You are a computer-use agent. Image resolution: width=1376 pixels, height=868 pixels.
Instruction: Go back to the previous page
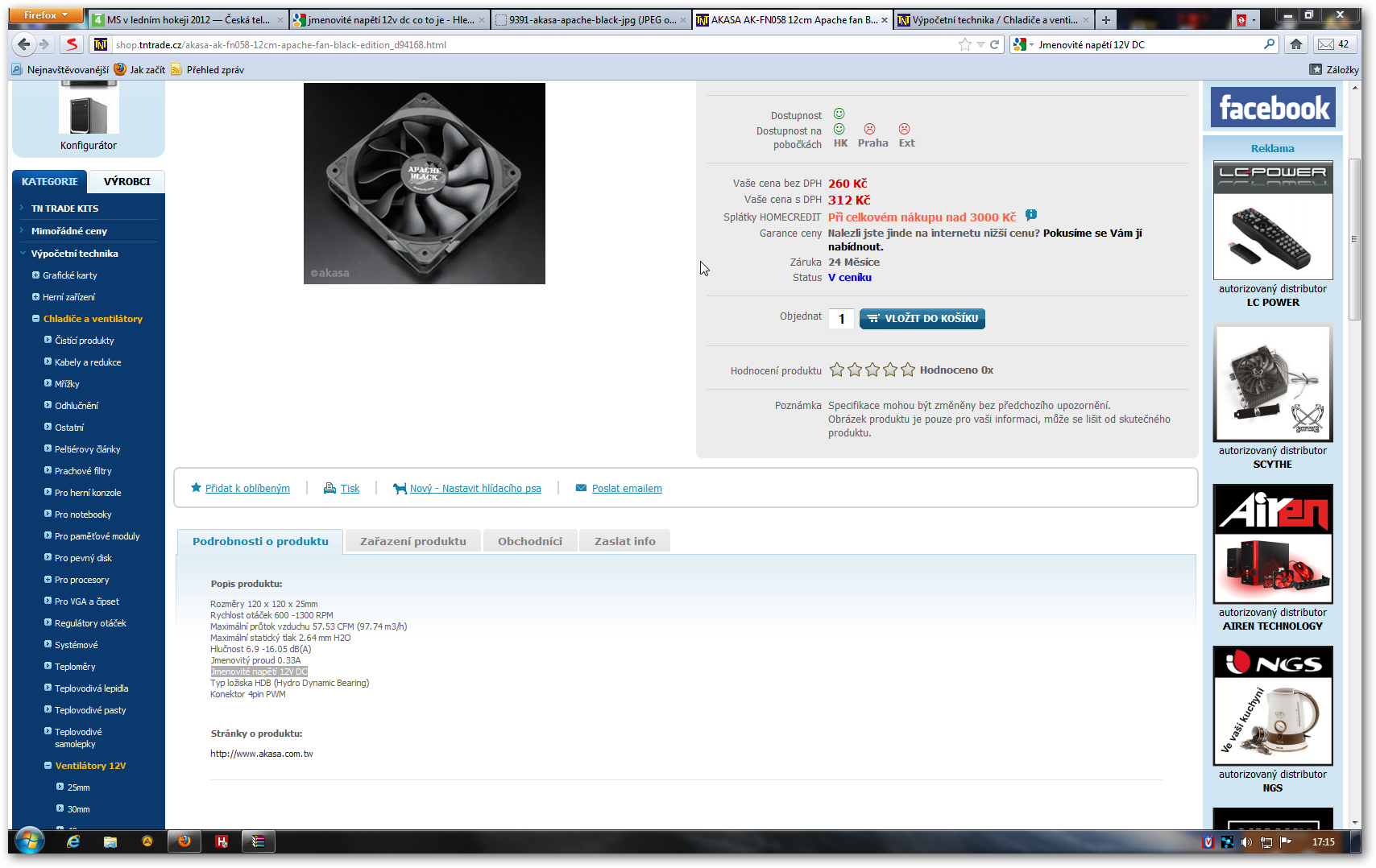pos(24,44)
